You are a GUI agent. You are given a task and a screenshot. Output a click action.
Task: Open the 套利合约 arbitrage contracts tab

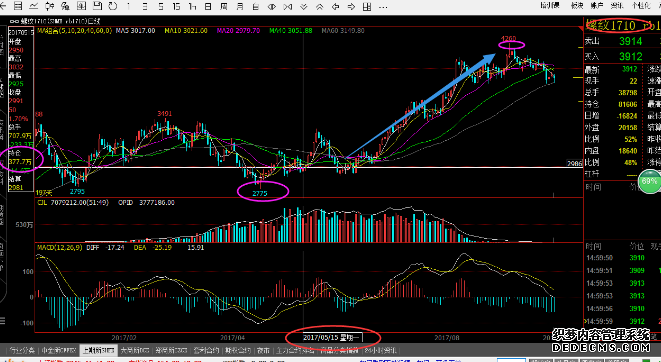point(206,350)
